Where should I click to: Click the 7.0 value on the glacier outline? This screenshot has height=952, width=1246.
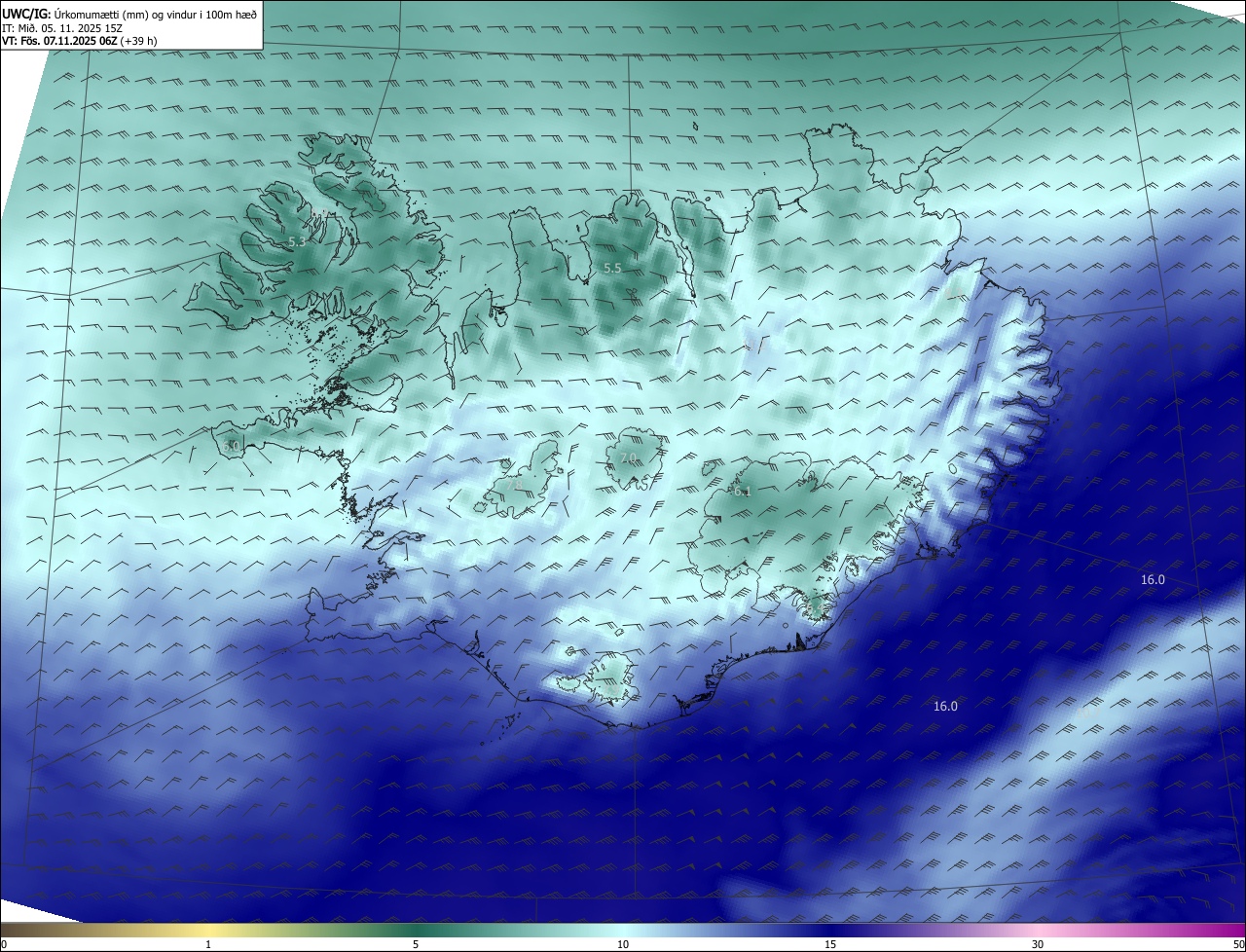point(628,458)
